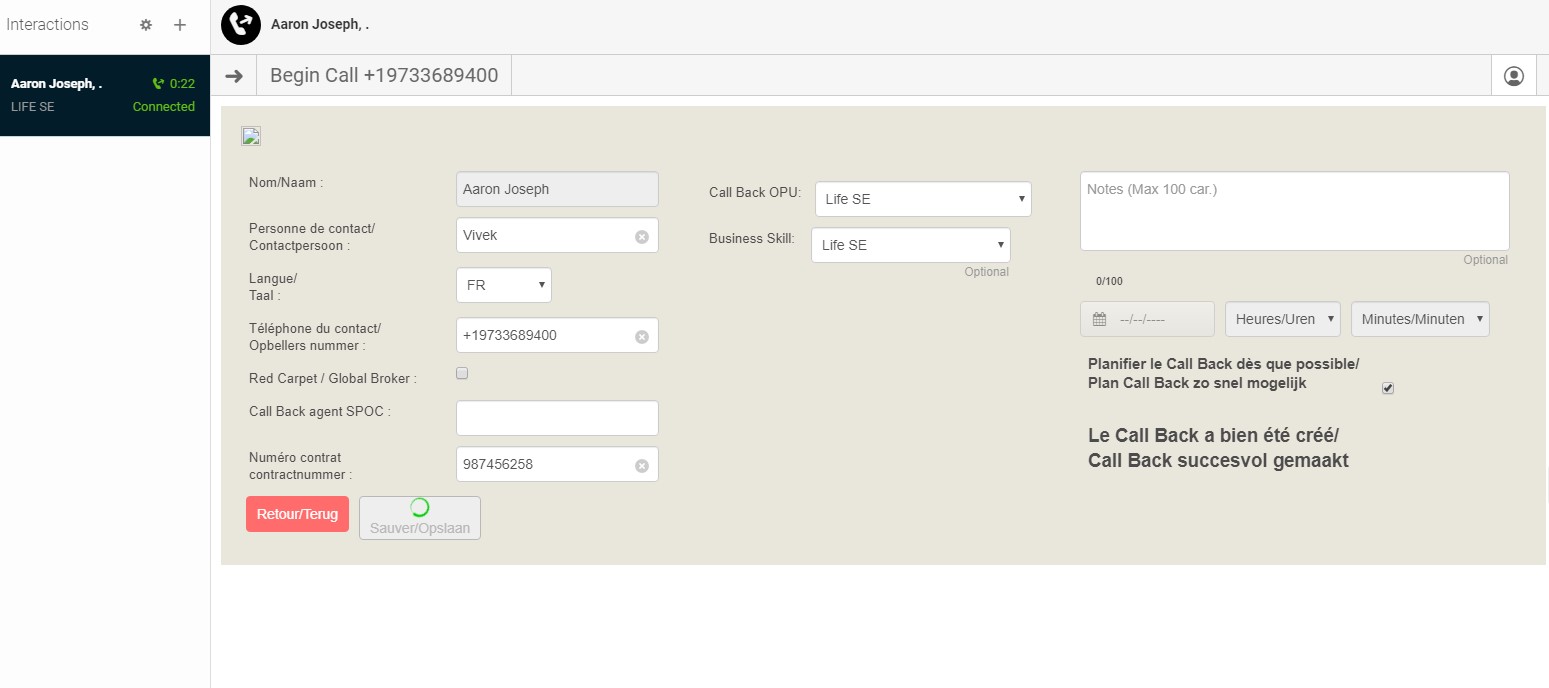Click the 0:22 call timer
Image resolution: width=1549 pixels, height=688 pixels.
182,84
